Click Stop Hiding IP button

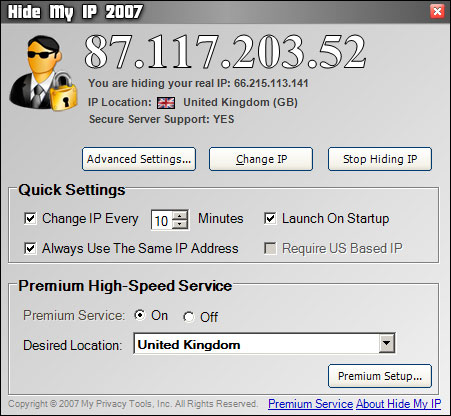380,159
